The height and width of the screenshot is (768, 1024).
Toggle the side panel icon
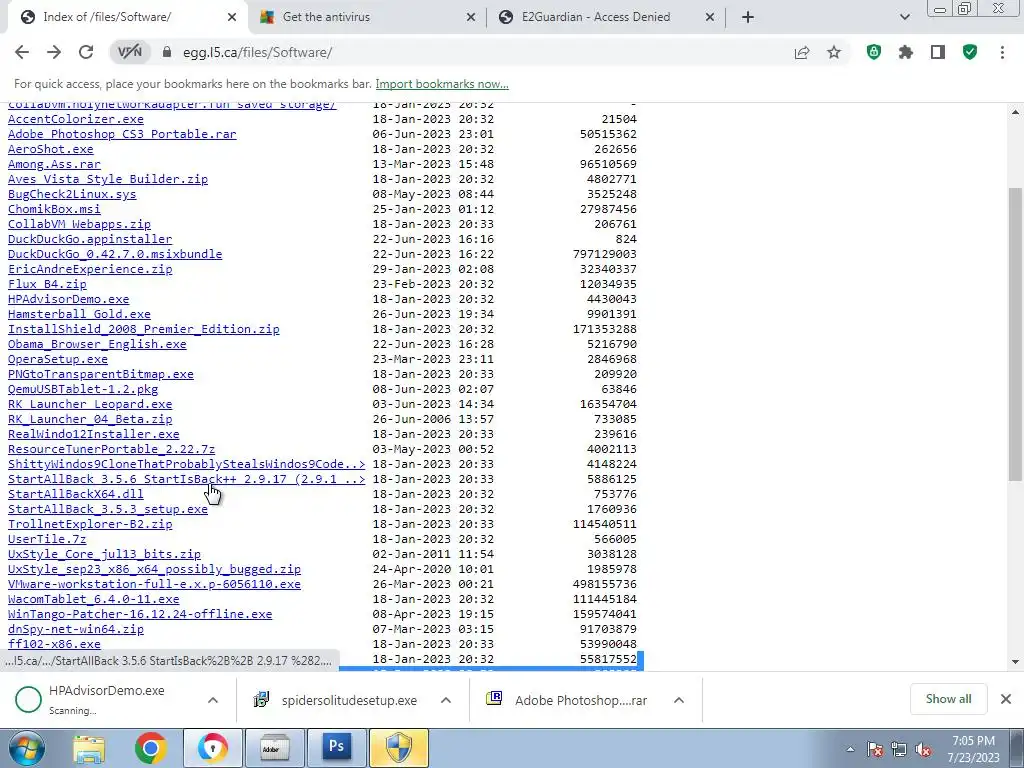tap(938, 52)
